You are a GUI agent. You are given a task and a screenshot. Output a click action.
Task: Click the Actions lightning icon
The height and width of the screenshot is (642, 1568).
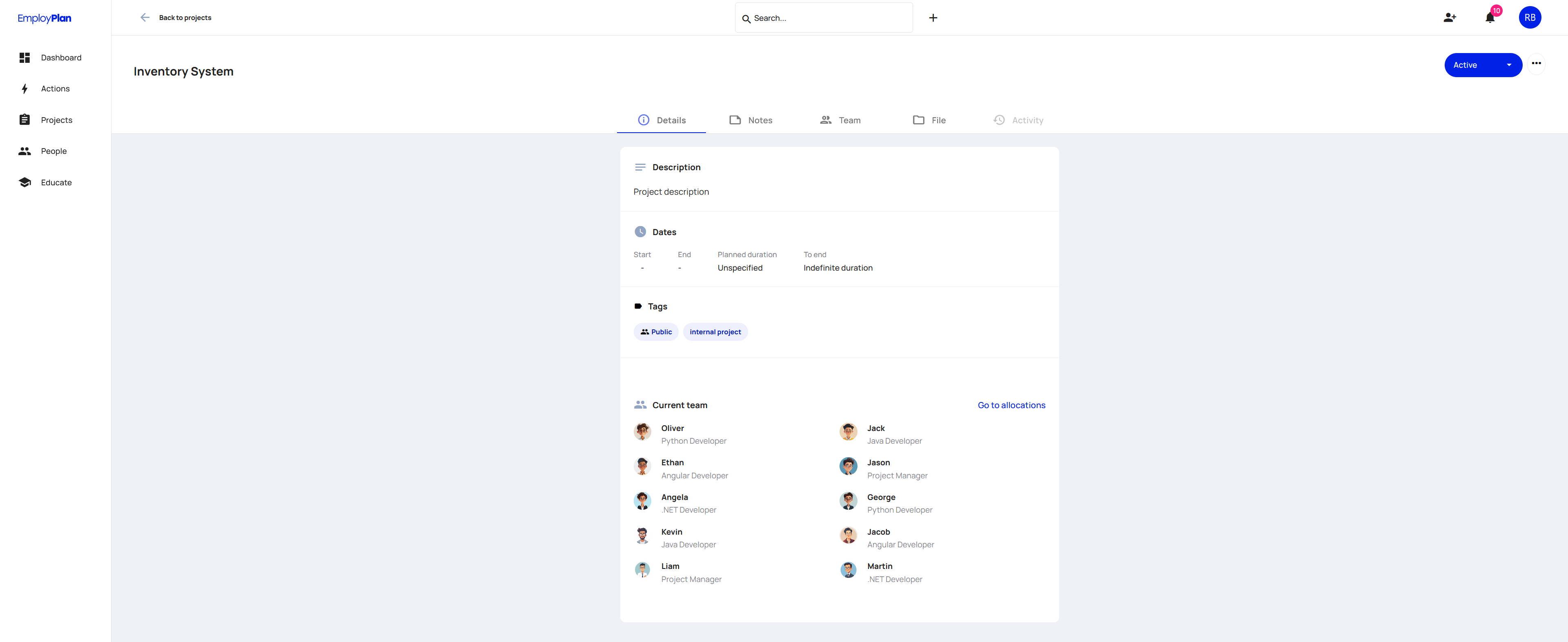click(24, 89)
